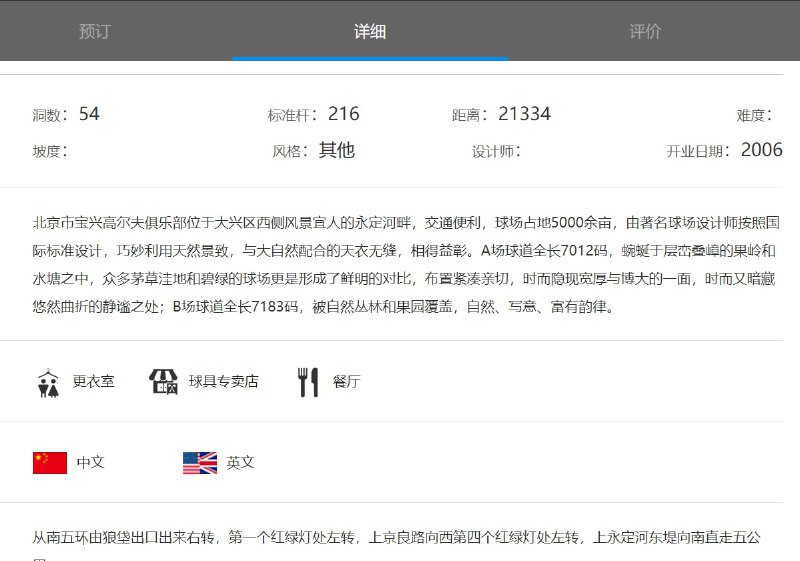Click the 更衣室 label
Screen dimensions: 800x561
93,381
